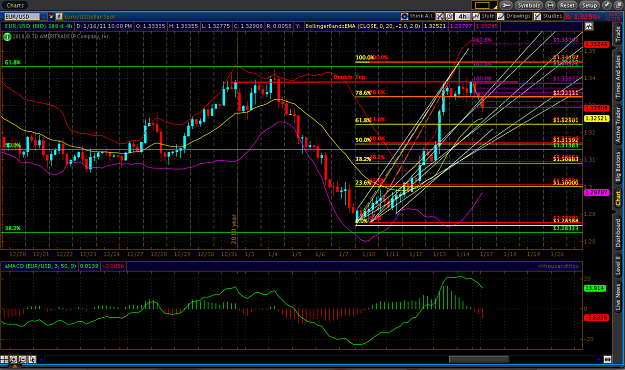This screenshot has width=625, height=370.
Task: Click the red -5.6336 MACD axis tag
Action: (x=596, y=318)
